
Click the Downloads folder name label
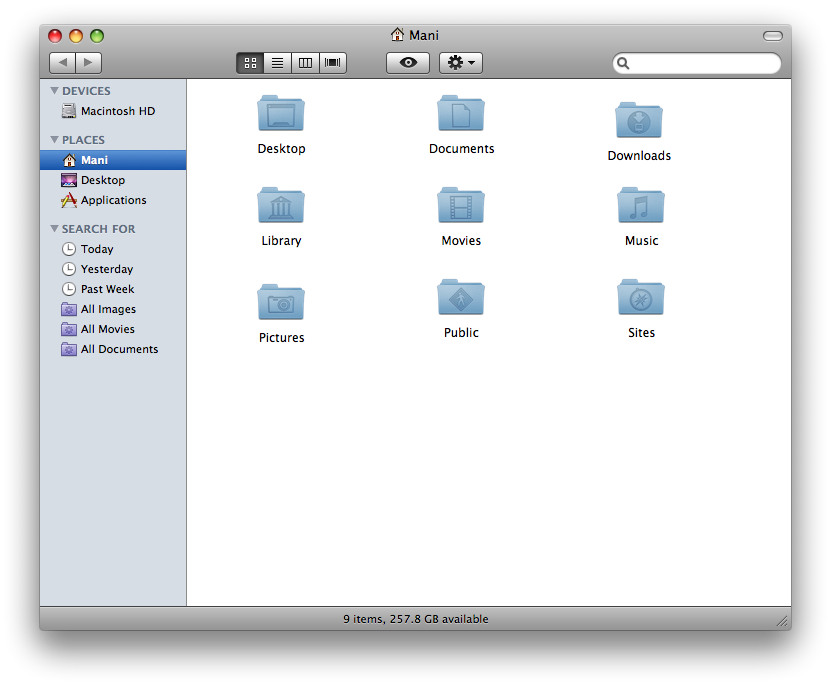pyautogui.click(x=639, y=156)
